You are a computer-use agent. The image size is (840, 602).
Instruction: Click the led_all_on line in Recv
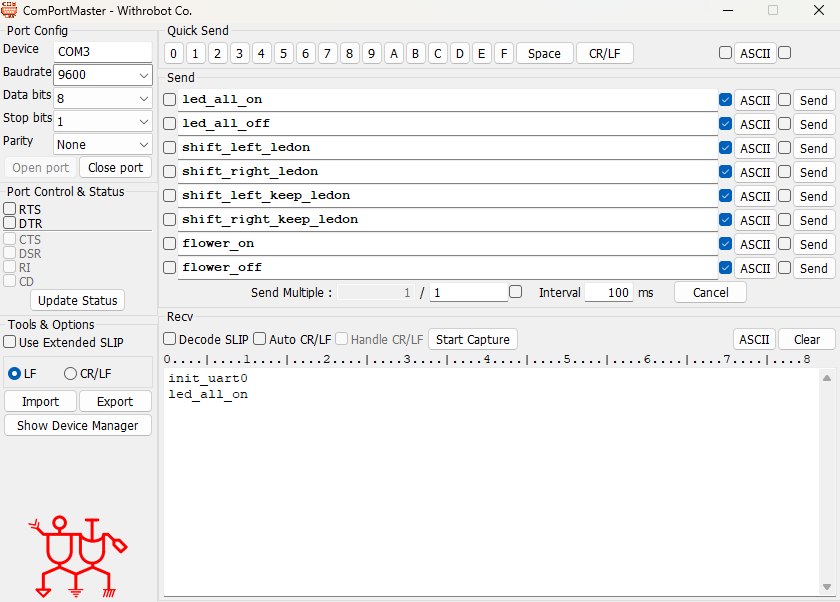(208, 395)
